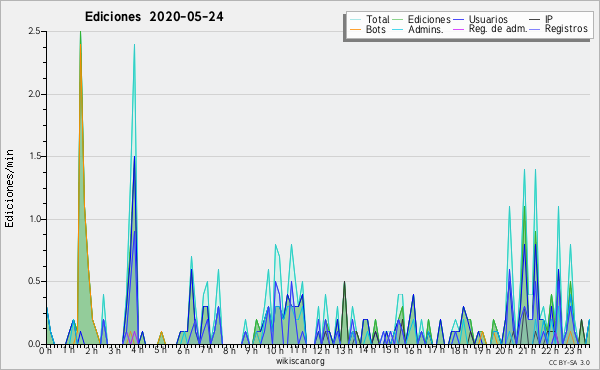This screenshot has height=370, width=600.
Task: Click the Bots orange legend line
Action: (x=355, y=29)
